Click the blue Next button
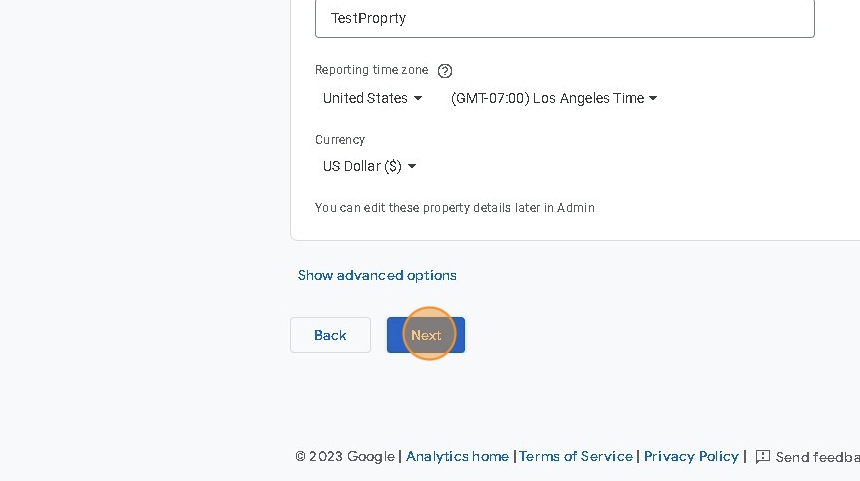This screenshot has height=481, width=860. (x=426, y=335)
